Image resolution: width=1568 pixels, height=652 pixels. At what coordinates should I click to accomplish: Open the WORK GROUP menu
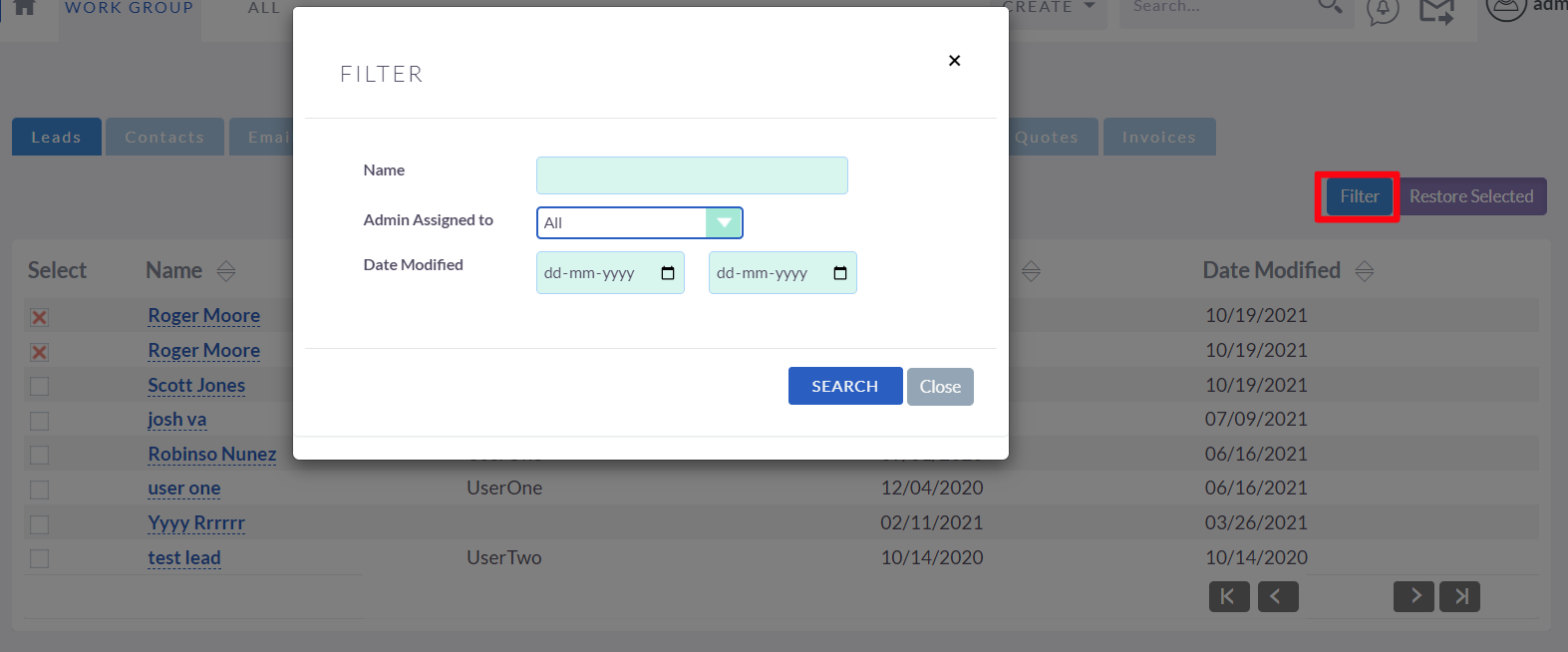[130, 9]
